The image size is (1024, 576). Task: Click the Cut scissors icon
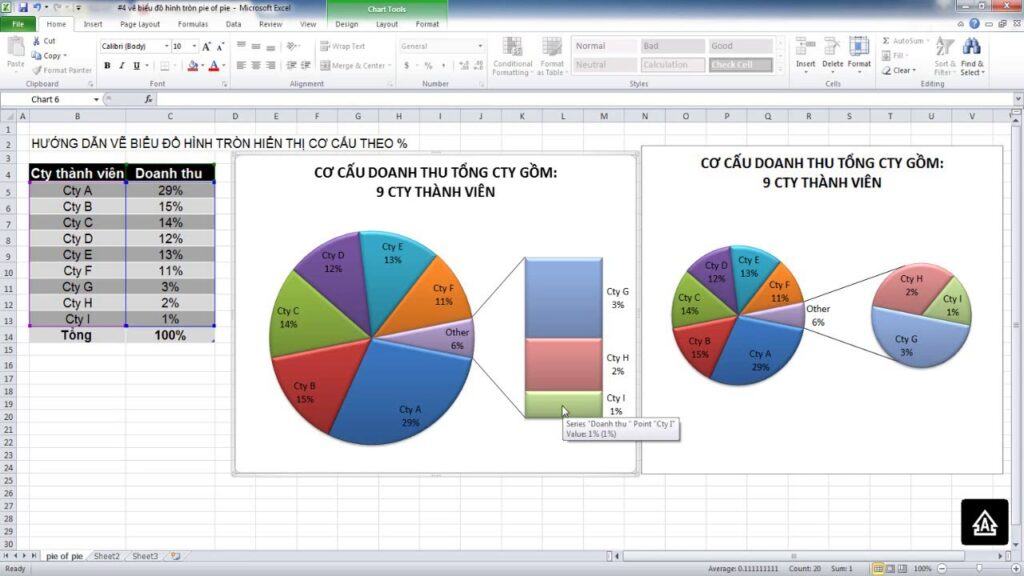37,40
